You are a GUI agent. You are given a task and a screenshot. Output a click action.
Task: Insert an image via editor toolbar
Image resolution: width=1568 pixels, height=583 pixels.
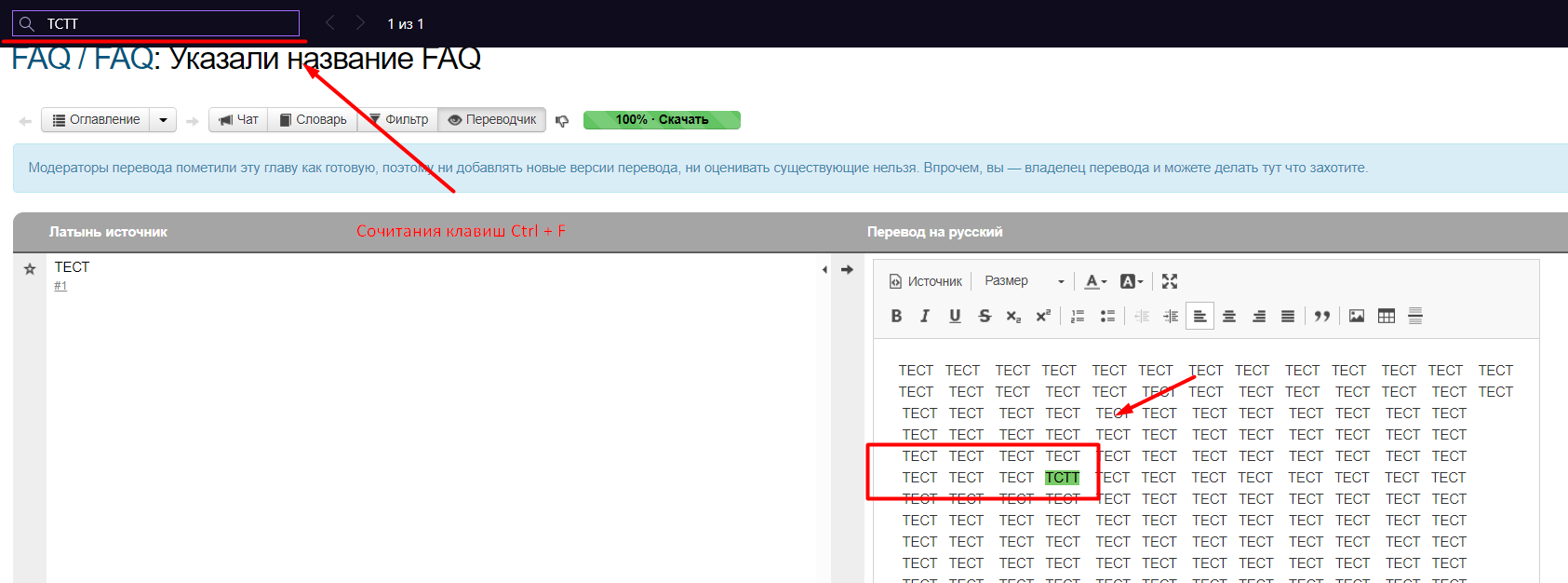pos(1357,317)
